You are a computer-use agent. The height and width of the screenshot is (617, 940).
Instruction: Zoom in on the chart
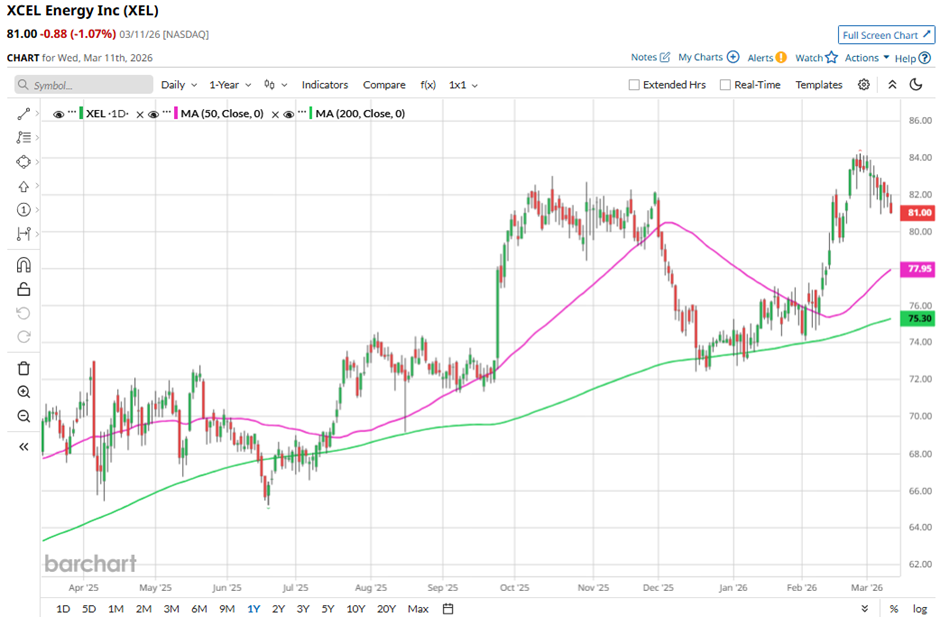click(x=24, y=392)
